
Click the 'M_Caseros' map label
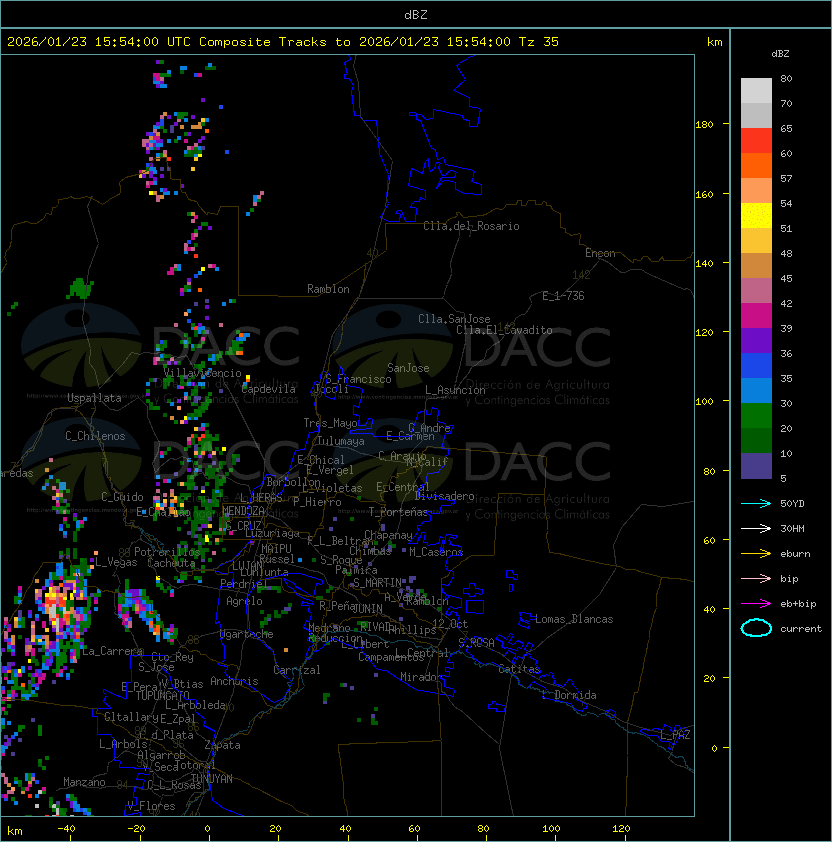click(436, 552)
